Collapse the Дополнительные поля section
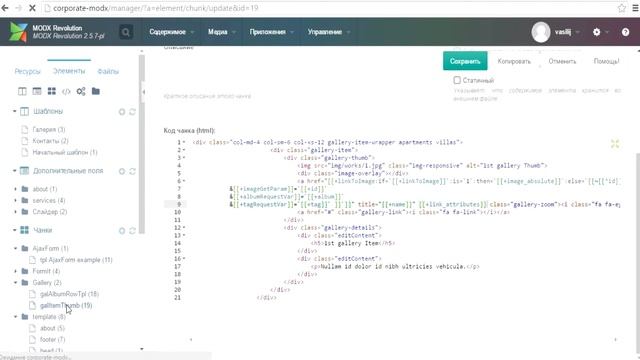 coord(15,171)
